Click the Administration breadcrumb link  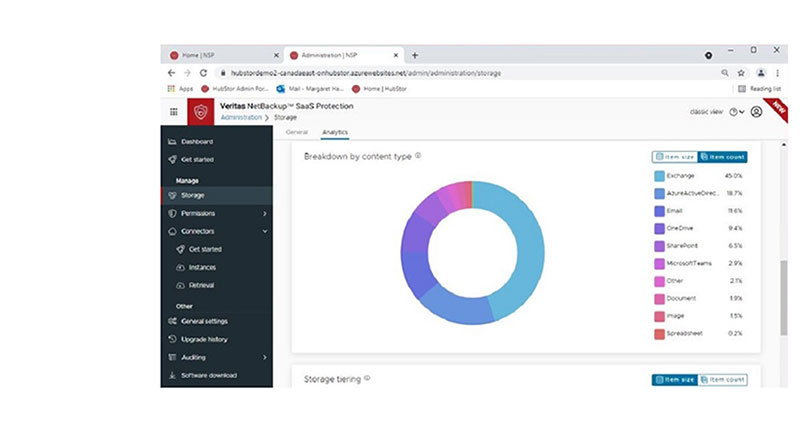[x=241, y=117]
